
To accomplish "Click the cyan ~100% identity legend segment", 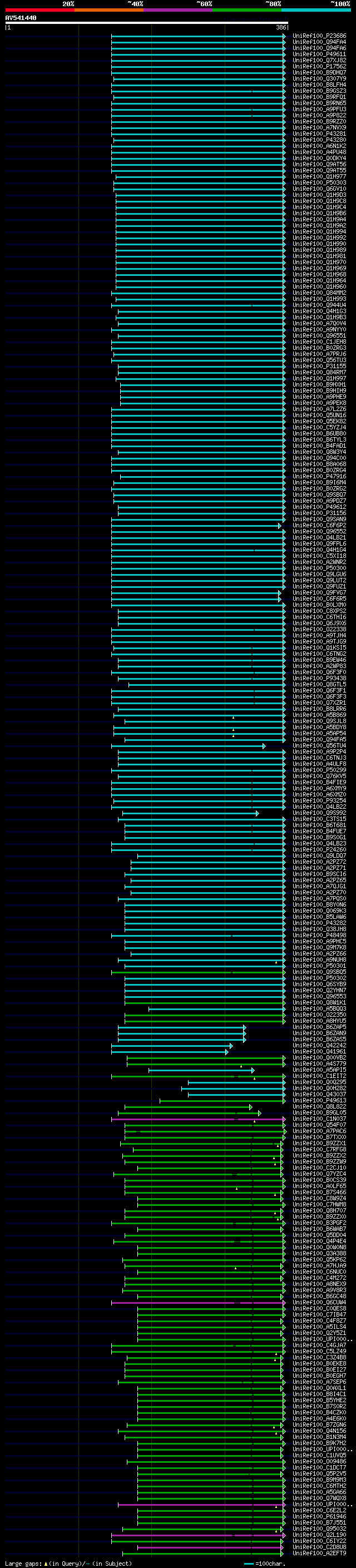I will (316, 10).
